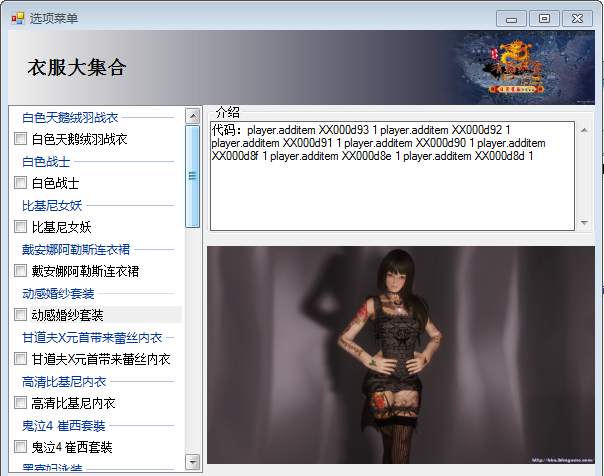This screenshot has height=476, width=604.
Task: Check the 白色天鹅绒羽战衣 checkbox
Action: point(20,139)
